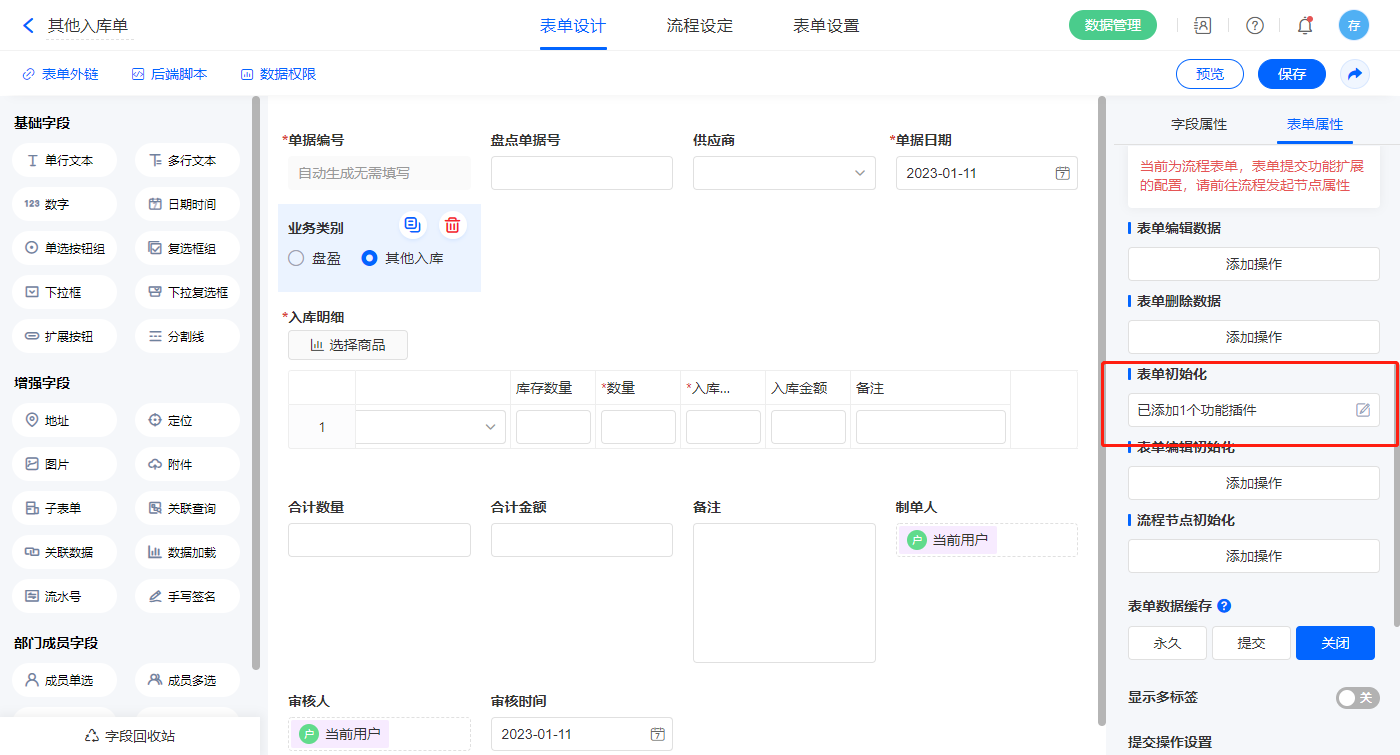Viewport: 1400px width, 755px height.
Task: Switch to the 流程设定 tab
Action: tap(699, 26)
